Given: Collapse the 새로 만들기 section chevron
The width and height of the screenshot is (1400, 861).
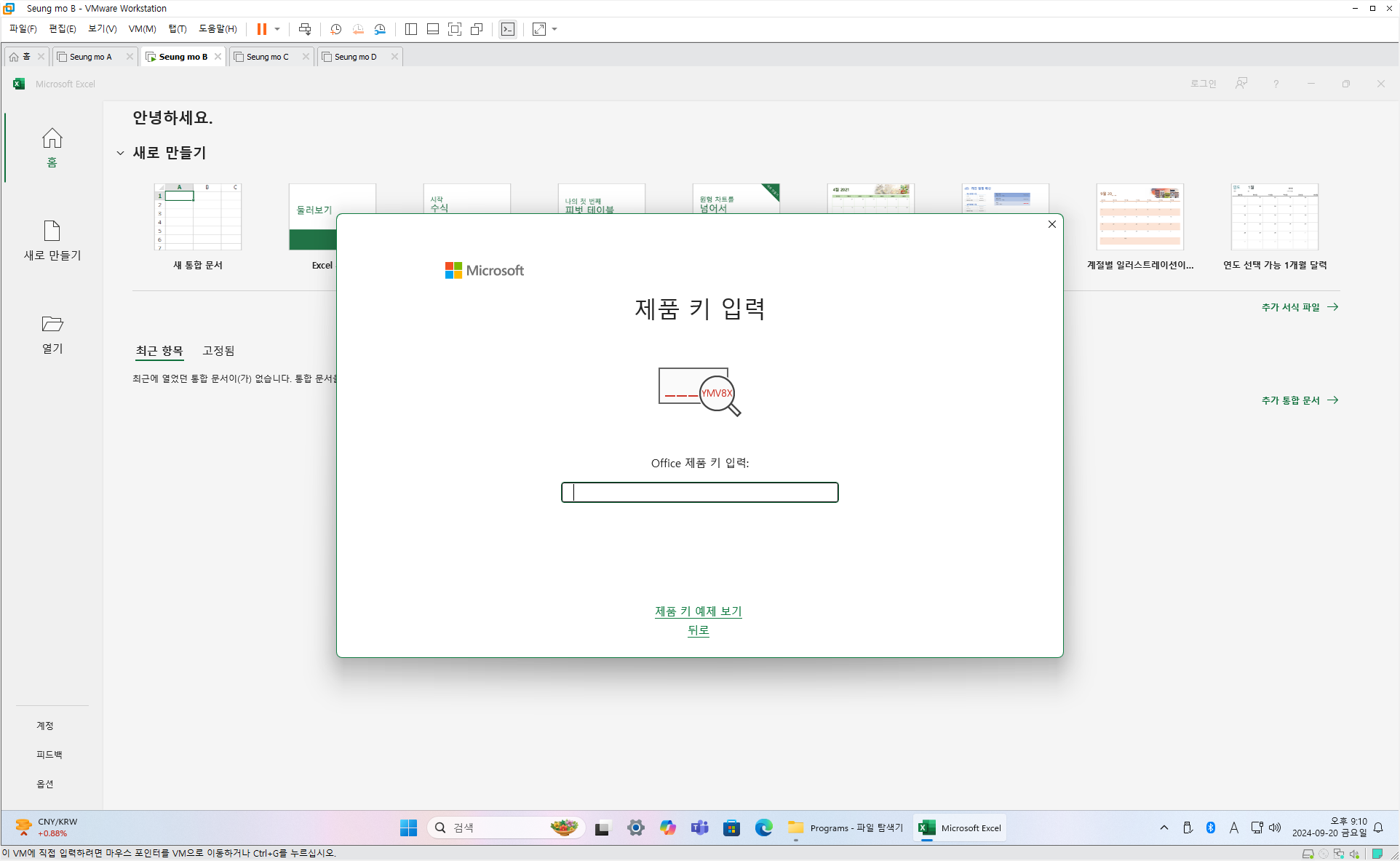Looking at the screenshot, I should pos(120,153).
